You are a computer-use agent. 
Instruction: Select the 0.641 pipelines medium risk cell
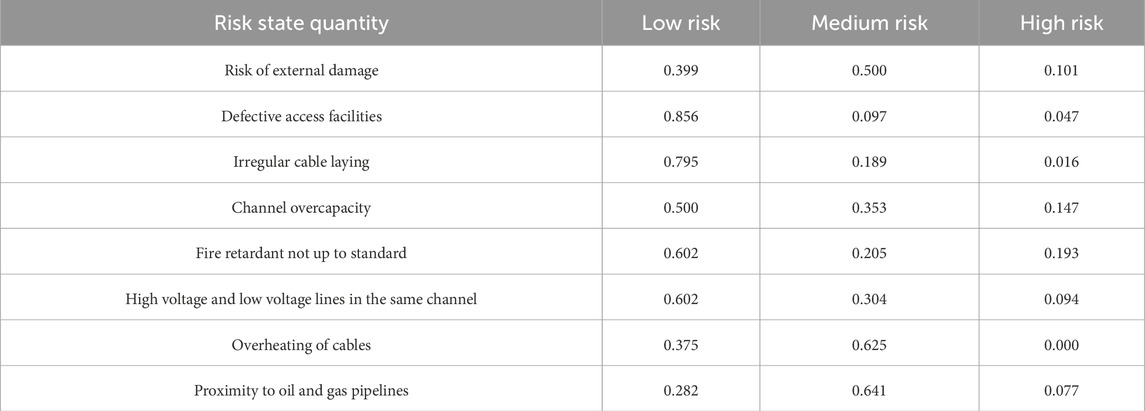869,391
